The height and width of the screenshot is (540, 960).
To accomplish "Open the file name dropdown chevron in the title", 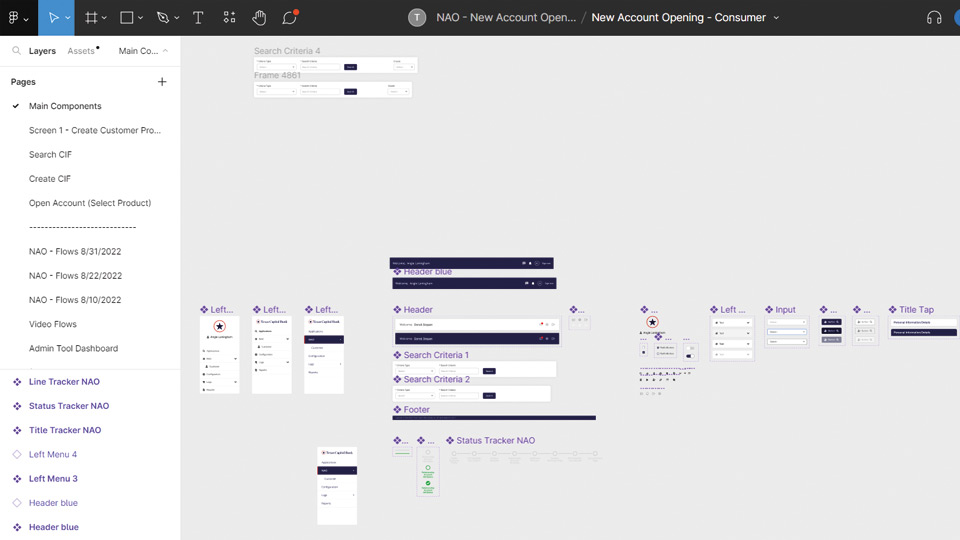I will (x=776, y=18).
